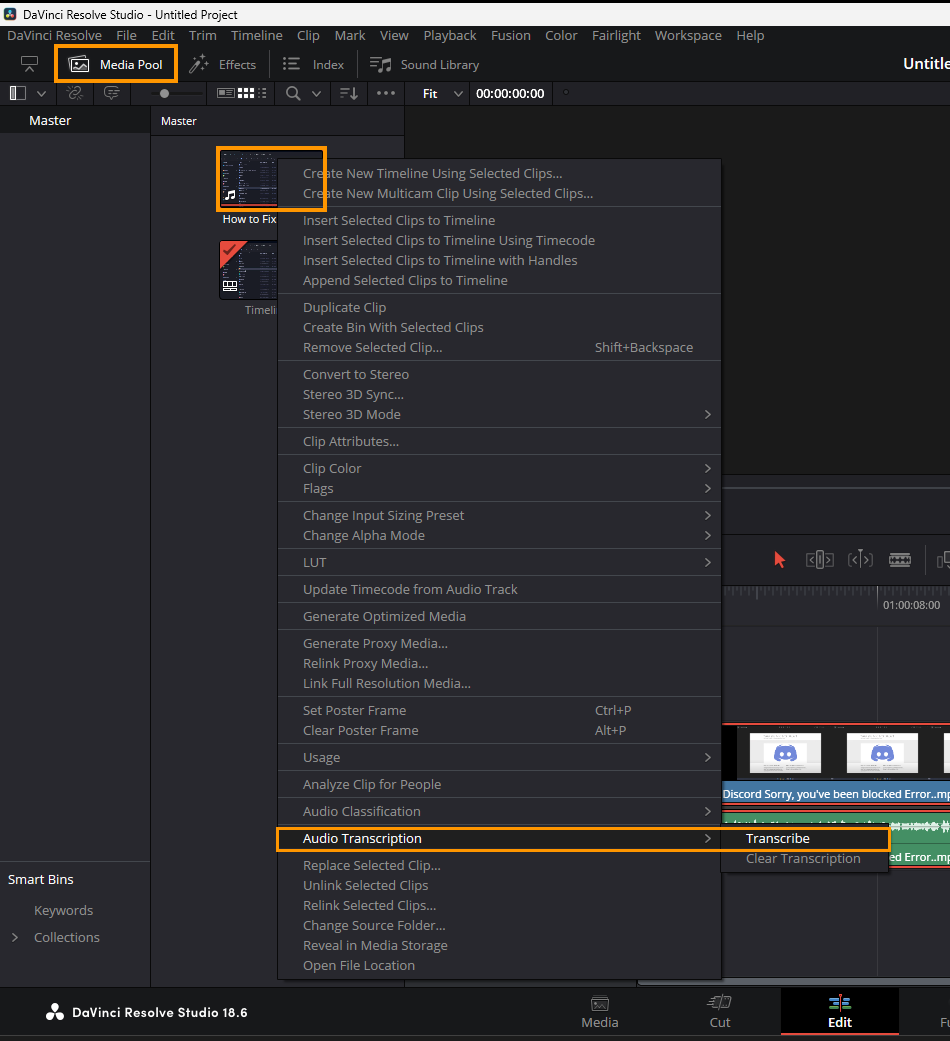This screenshot has height=1041, width=950.
Task: Select the Smart Bins header
Action: tap(40, 879)
